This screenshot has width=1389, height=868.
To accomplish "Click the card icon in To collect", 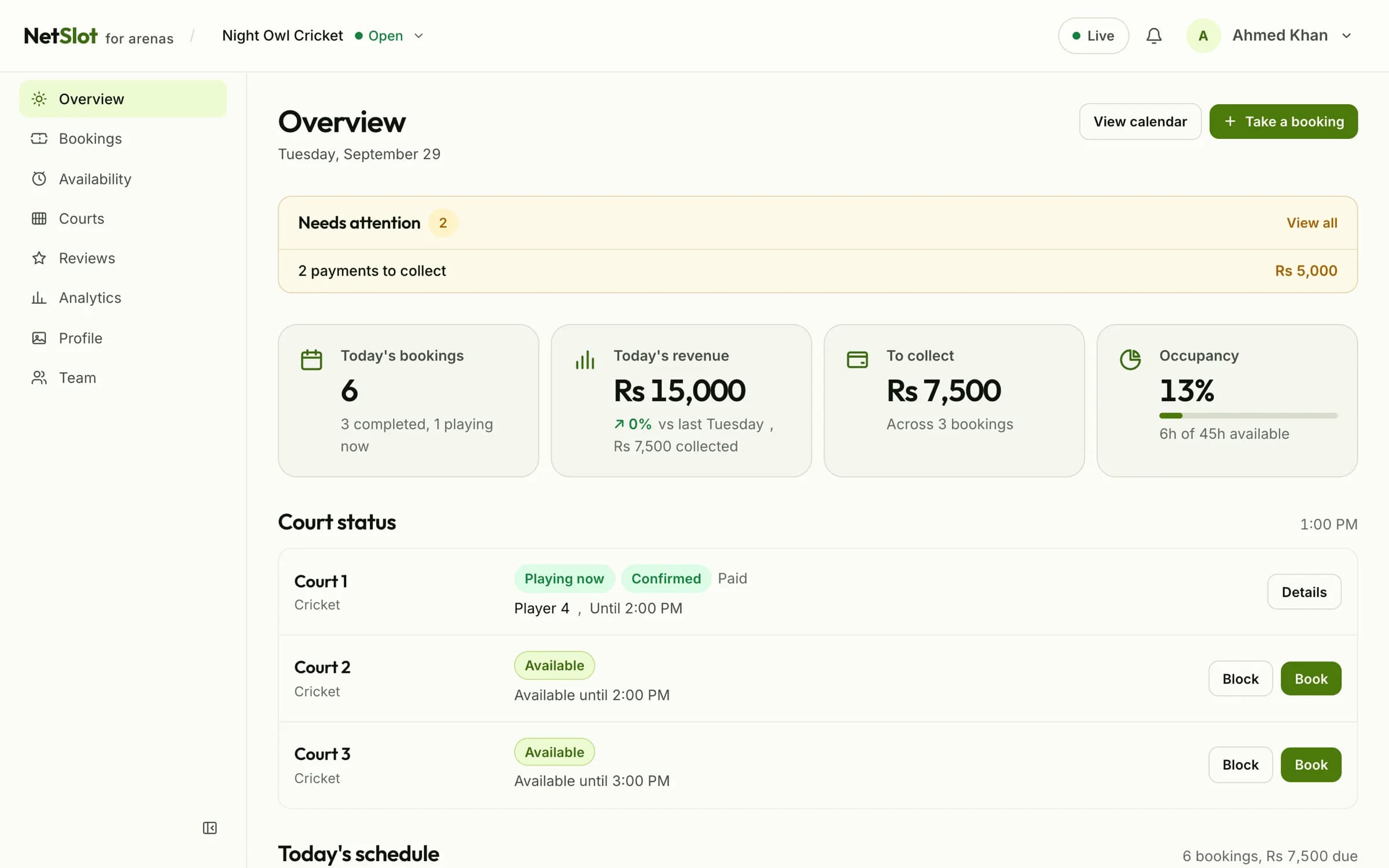I will pos(857,359).
